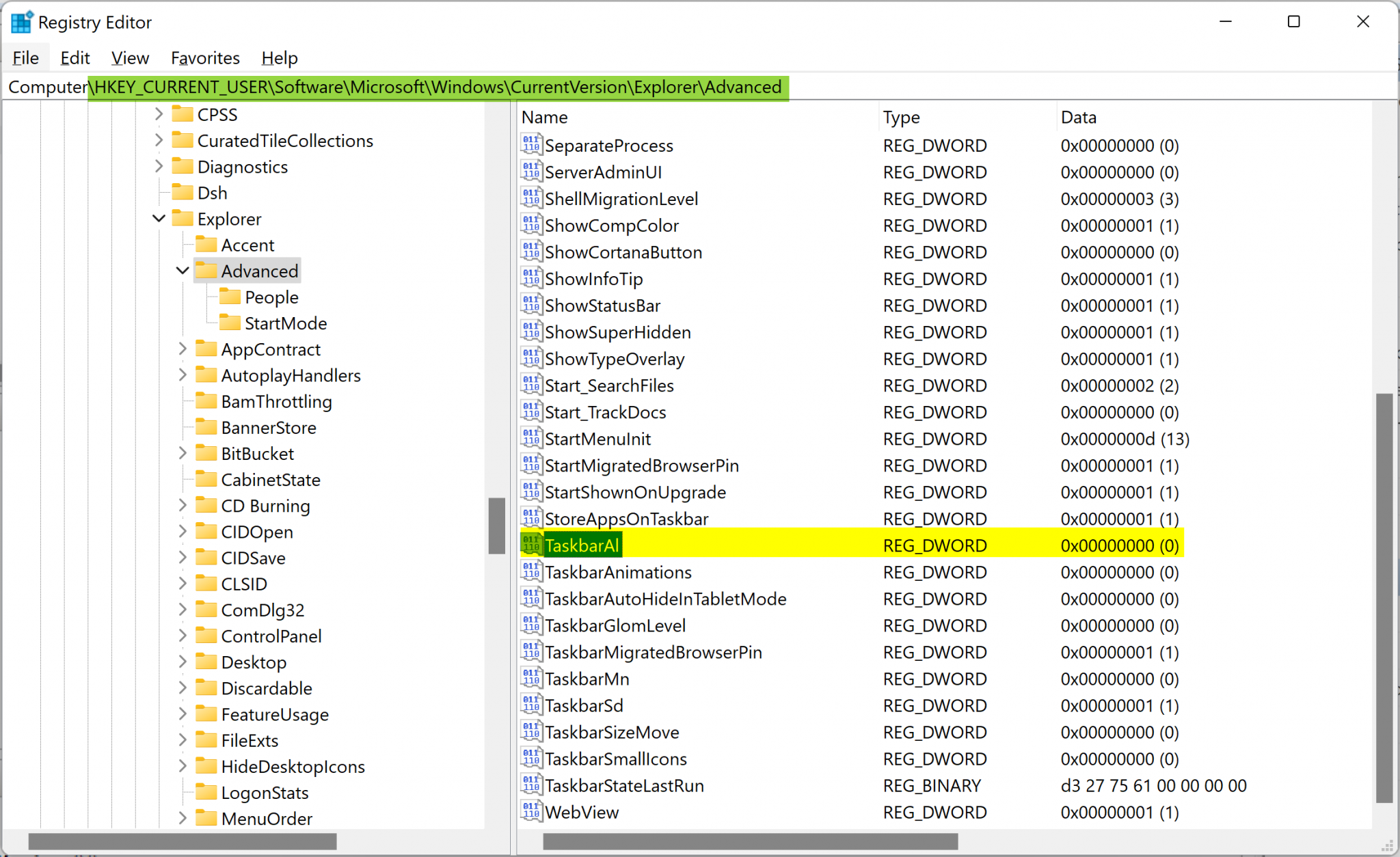This screenshot has width=1400, height=857.
Task: Click the registry path address bar
Action: coord(700,87)
